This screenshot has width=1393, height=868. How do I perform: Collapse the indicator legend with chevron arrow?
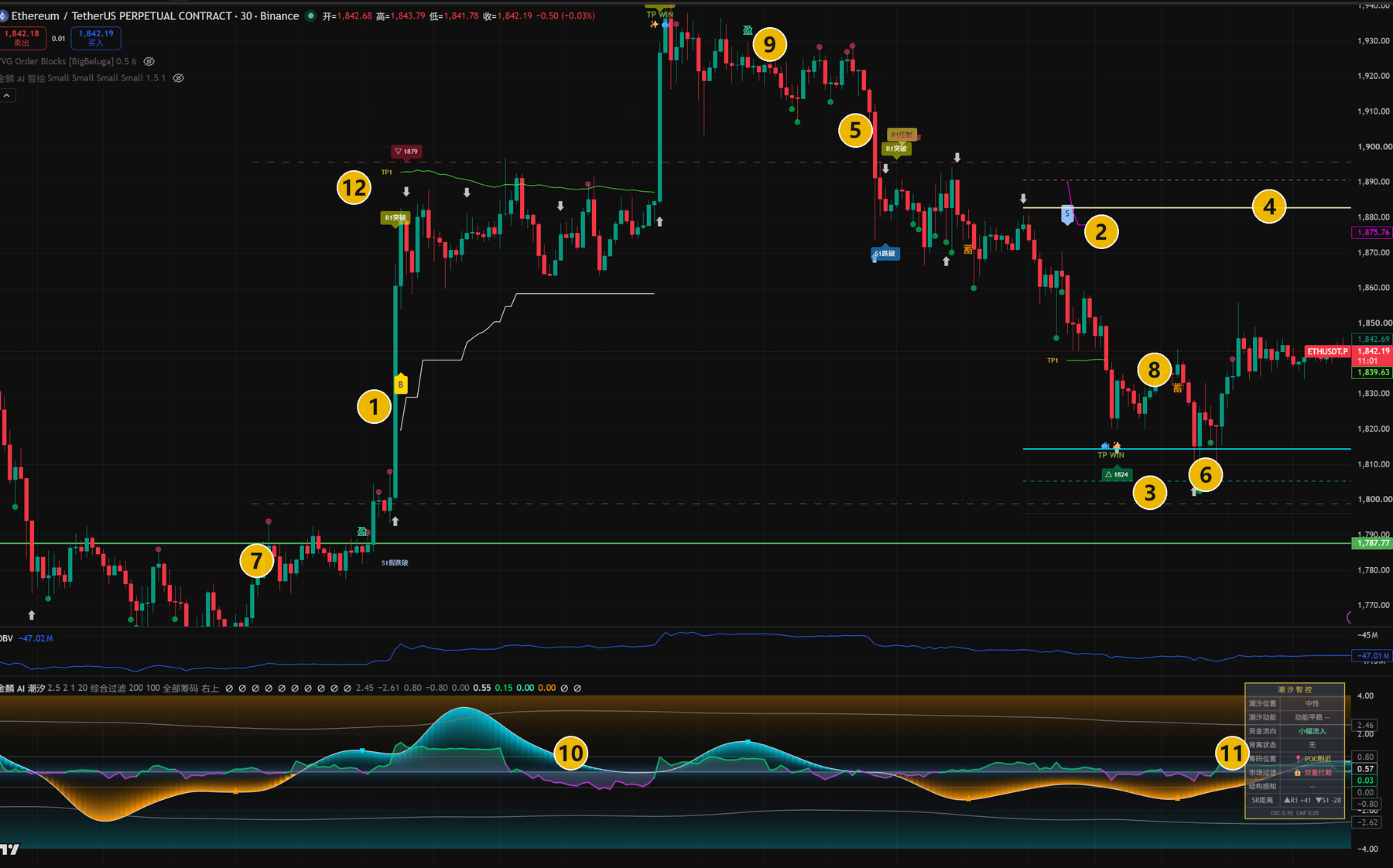pyautogui.click(x=7, y=96)
